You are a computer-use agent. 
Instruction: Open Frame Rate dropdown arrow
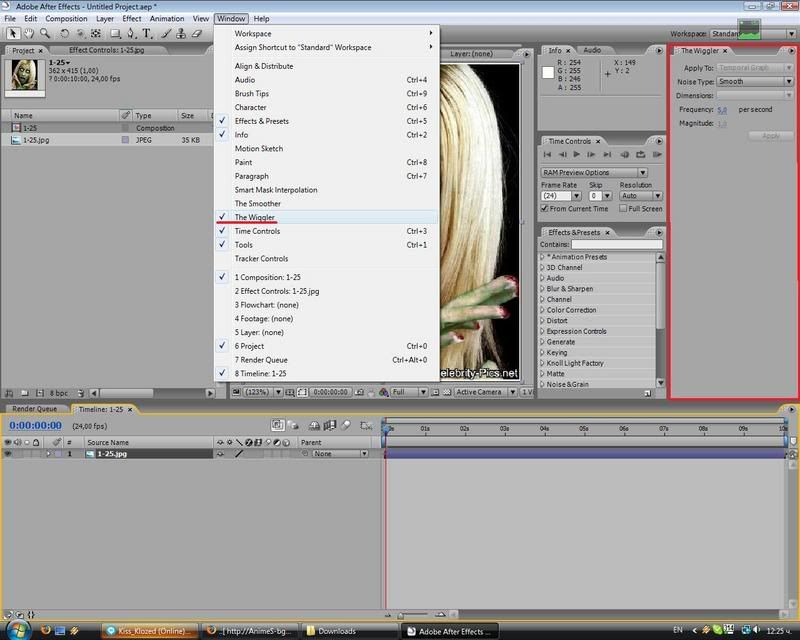pos(577,196)
